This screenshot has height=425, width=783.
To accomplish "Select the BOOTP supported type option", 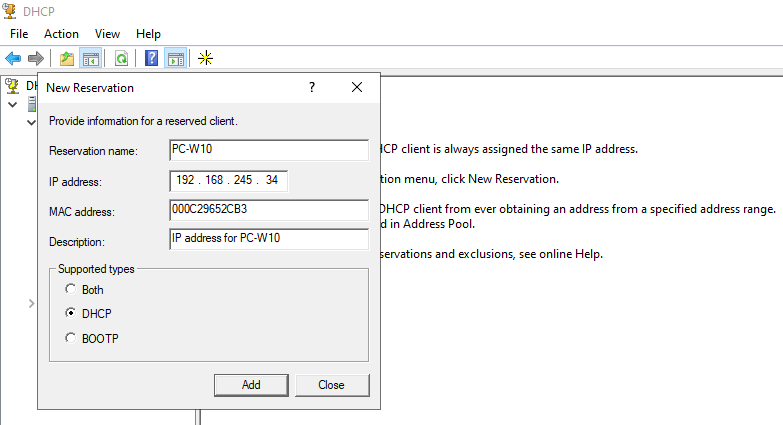I will pyautogui.click(x=70, y=338).
